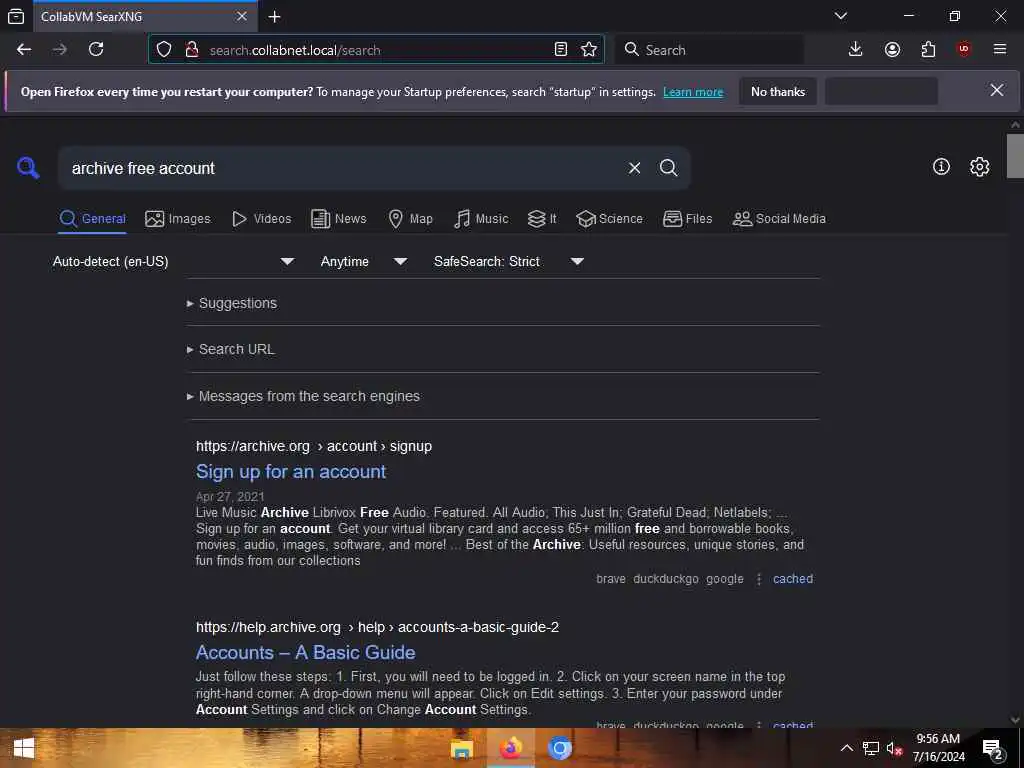Screen dimensions: 1024x768
Task: Open the archive.org account signup URL
Action: point(313,446)
